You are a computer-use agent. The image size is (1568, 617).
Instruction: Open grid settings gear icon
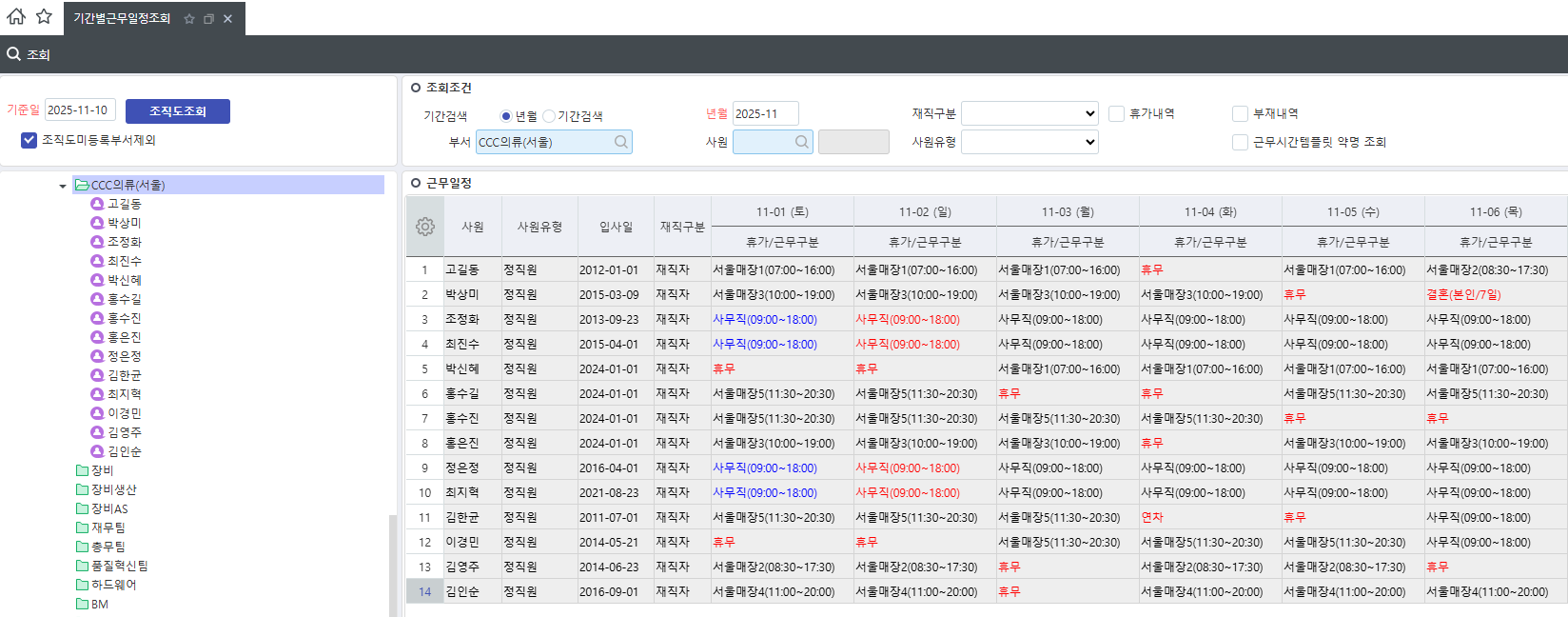425,227
